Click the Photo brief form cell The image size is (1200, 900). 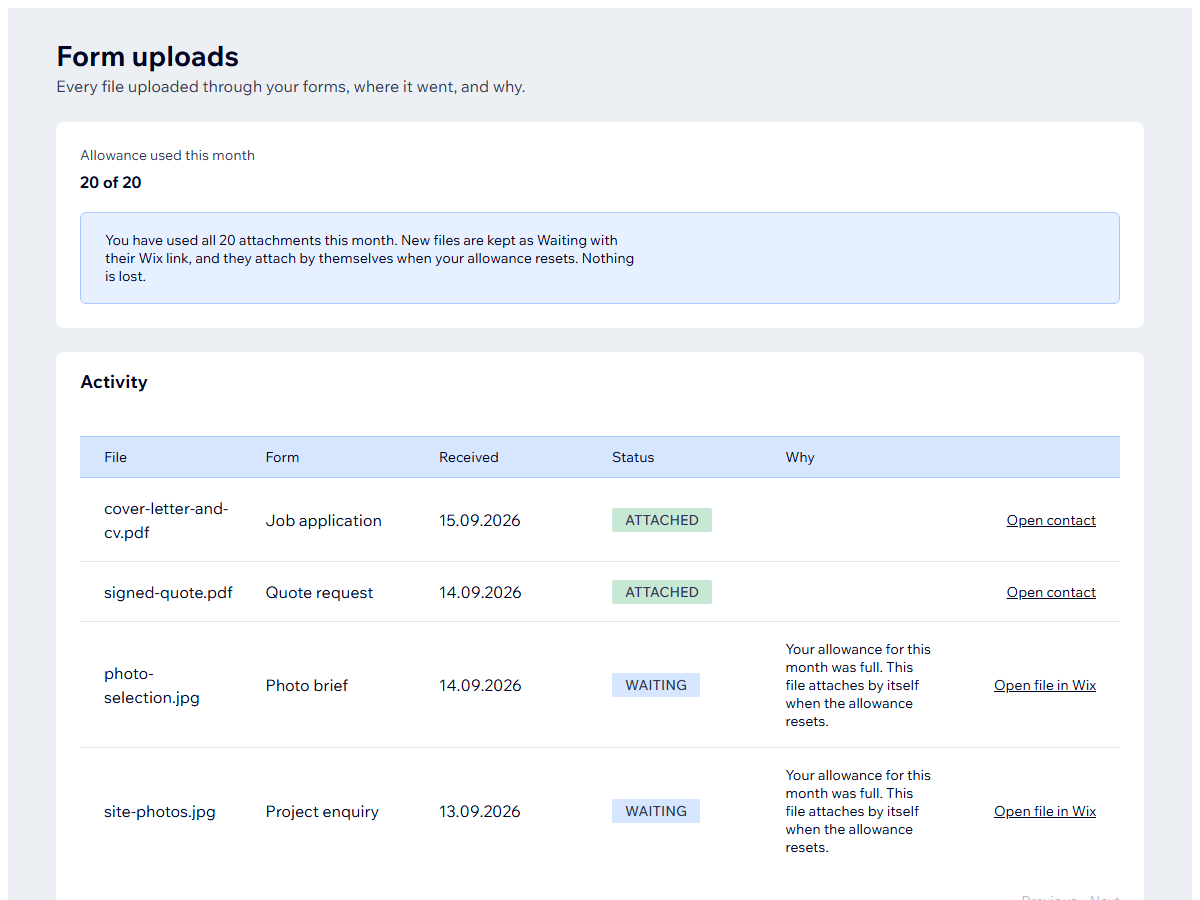(x=307, y=685)
